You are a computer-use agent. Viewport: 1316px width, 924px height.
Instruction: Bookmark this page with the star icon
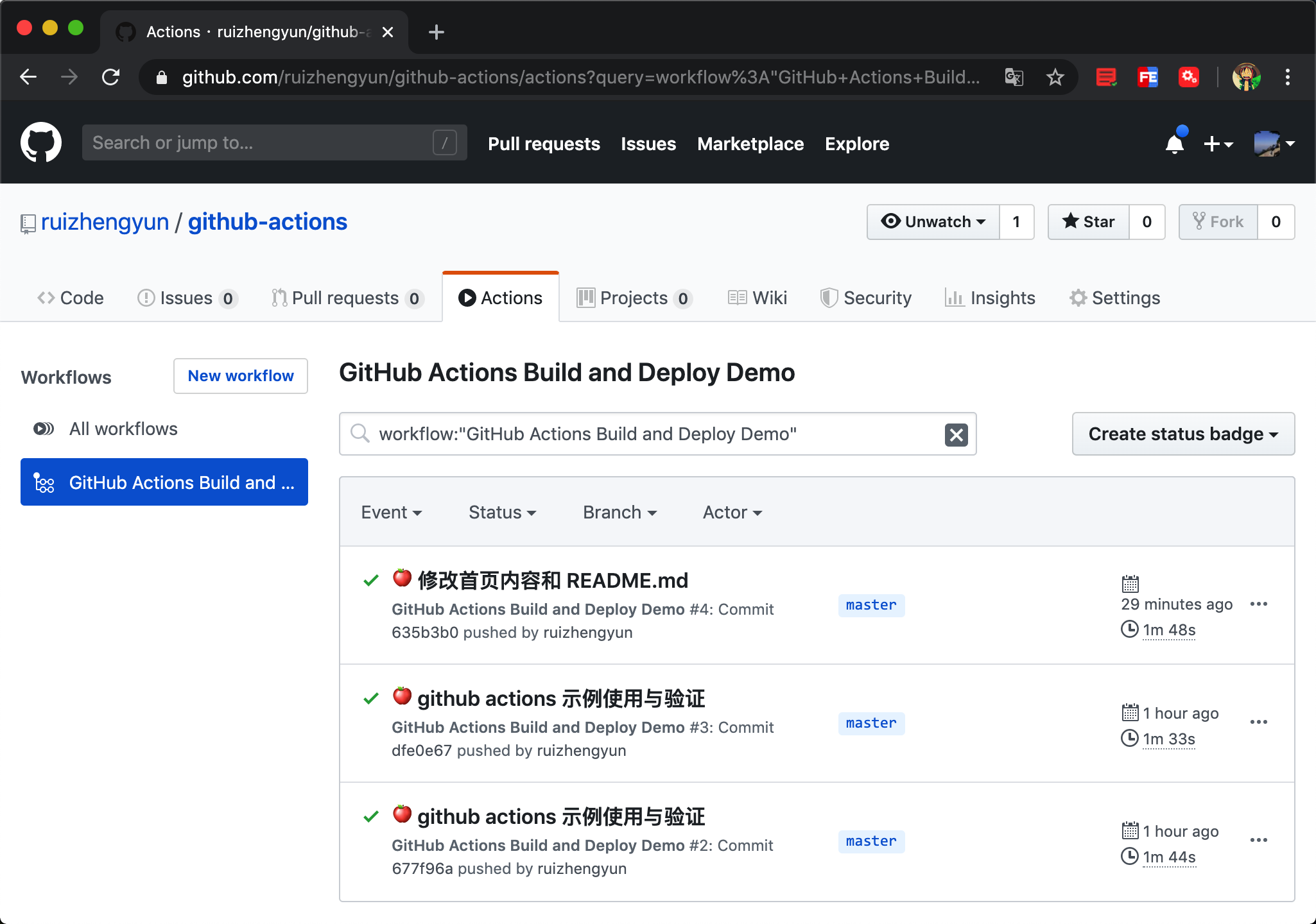pos(1055,78)
